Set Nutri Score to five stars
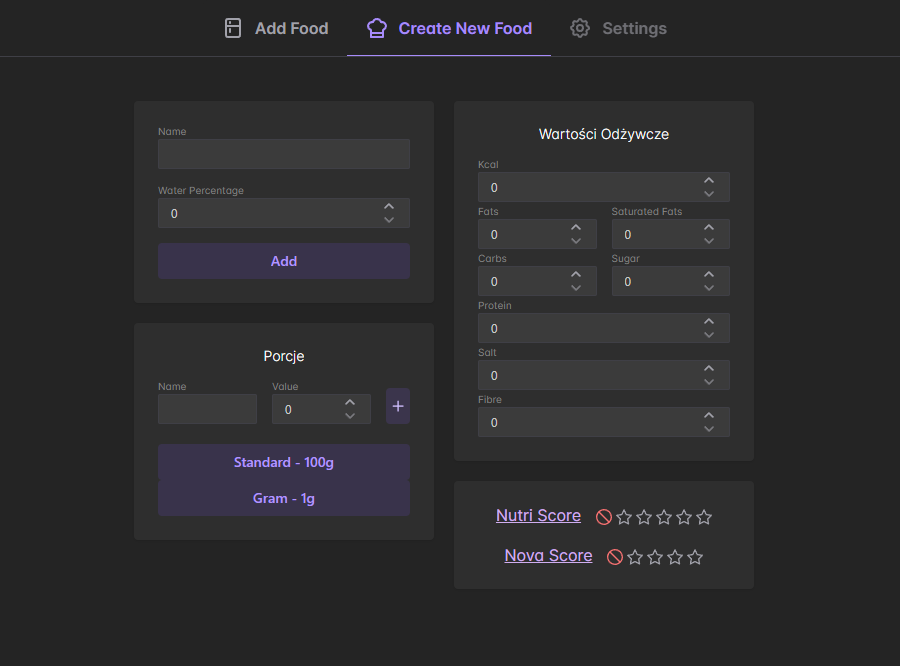Viewport: 900px width, 666px height. coord(704,517)
